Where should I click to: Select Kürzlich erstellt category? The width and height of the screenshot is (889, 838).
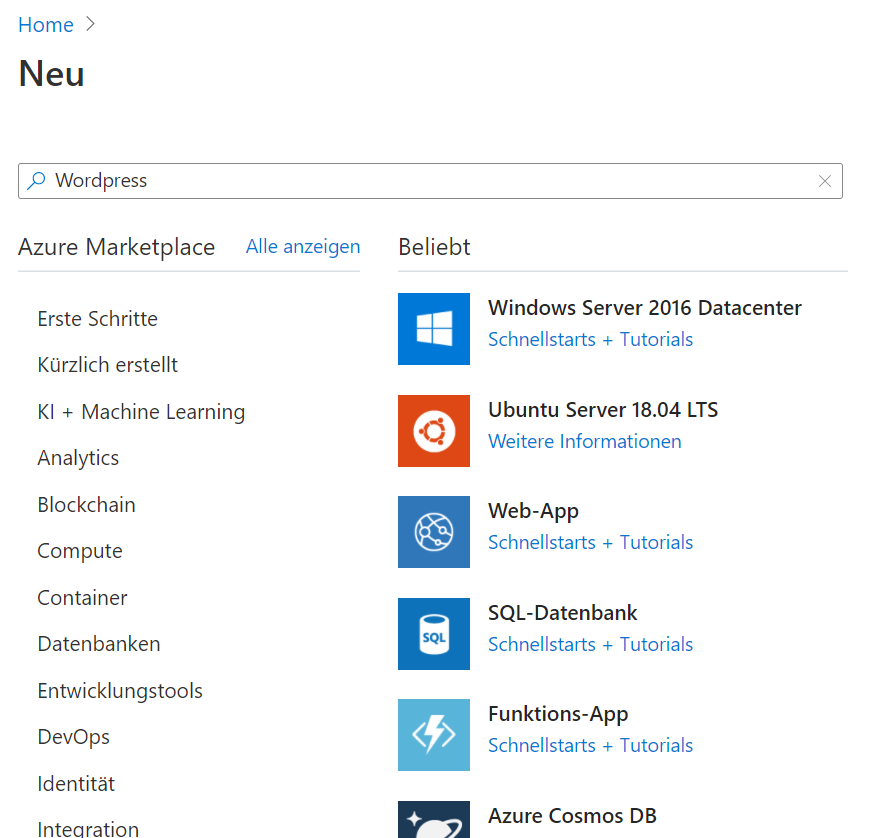click(x=108, y=365)
